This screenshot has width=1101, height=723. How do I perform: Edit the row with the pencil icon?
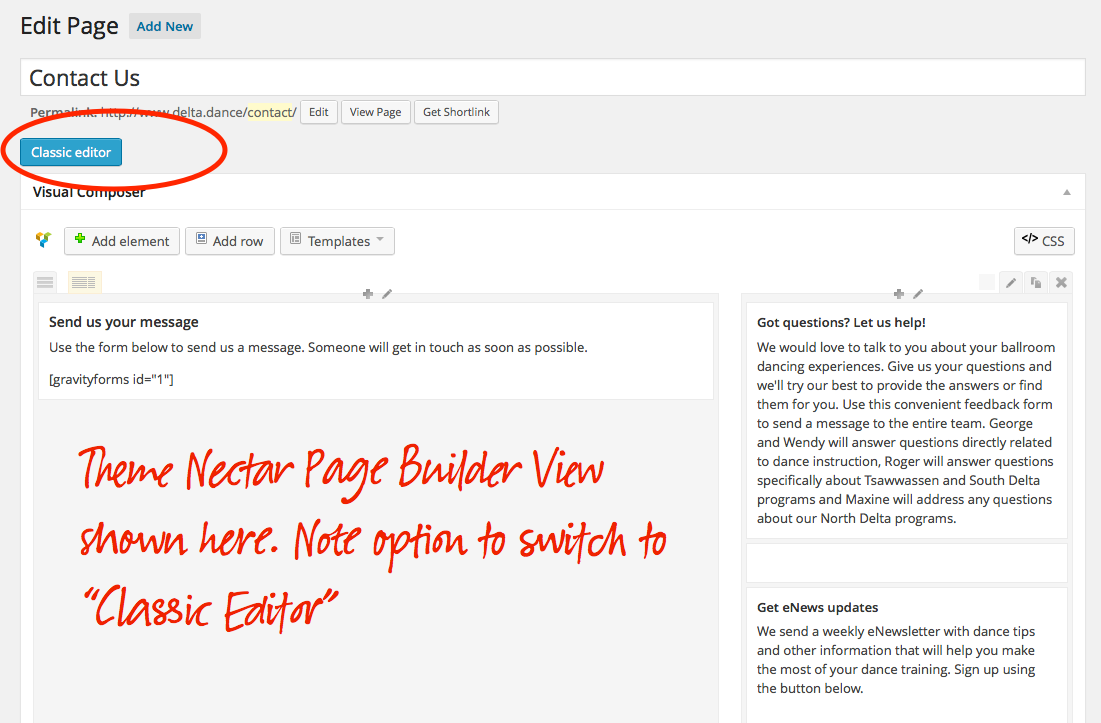pos(1011,283)
